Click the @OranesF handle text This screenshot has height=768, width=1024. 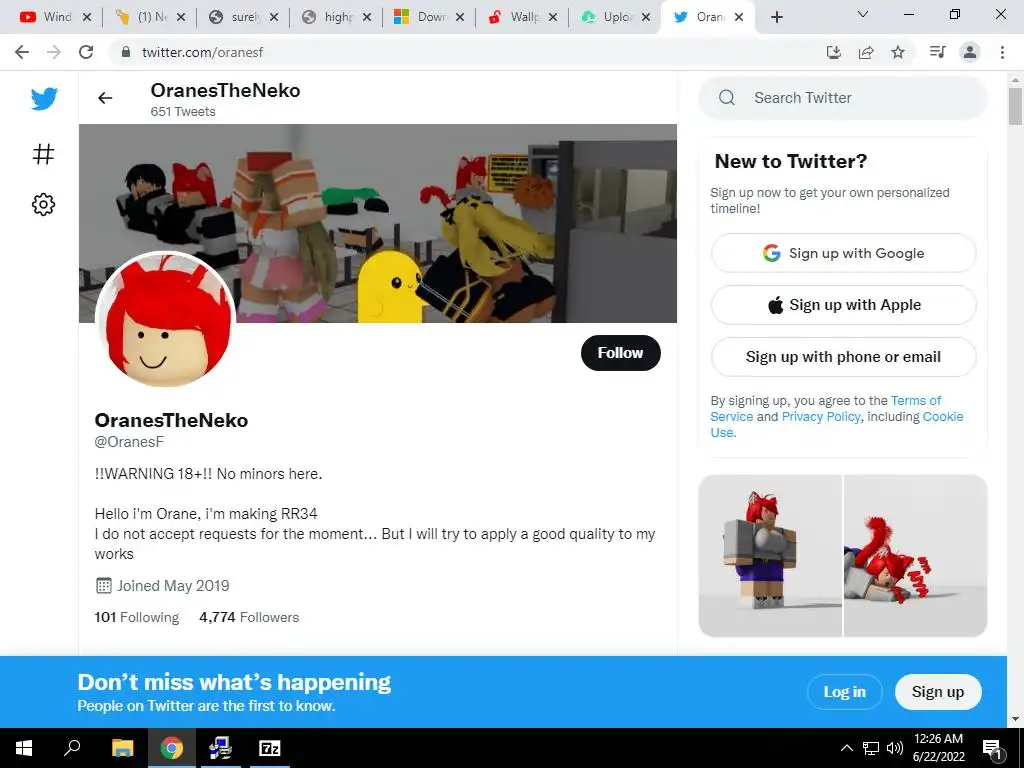coord(129,442)
